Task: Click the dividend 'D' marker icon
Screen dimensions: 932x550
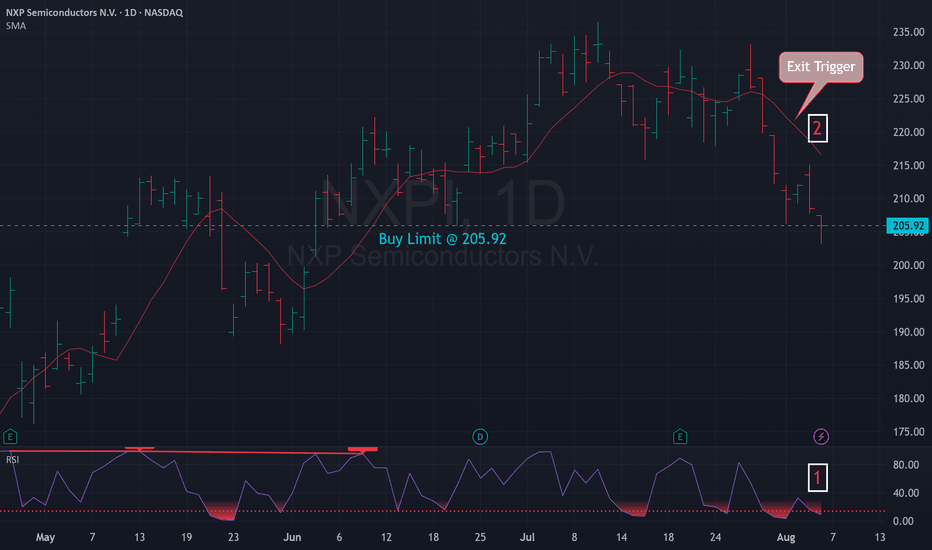Action: (480, 437)
